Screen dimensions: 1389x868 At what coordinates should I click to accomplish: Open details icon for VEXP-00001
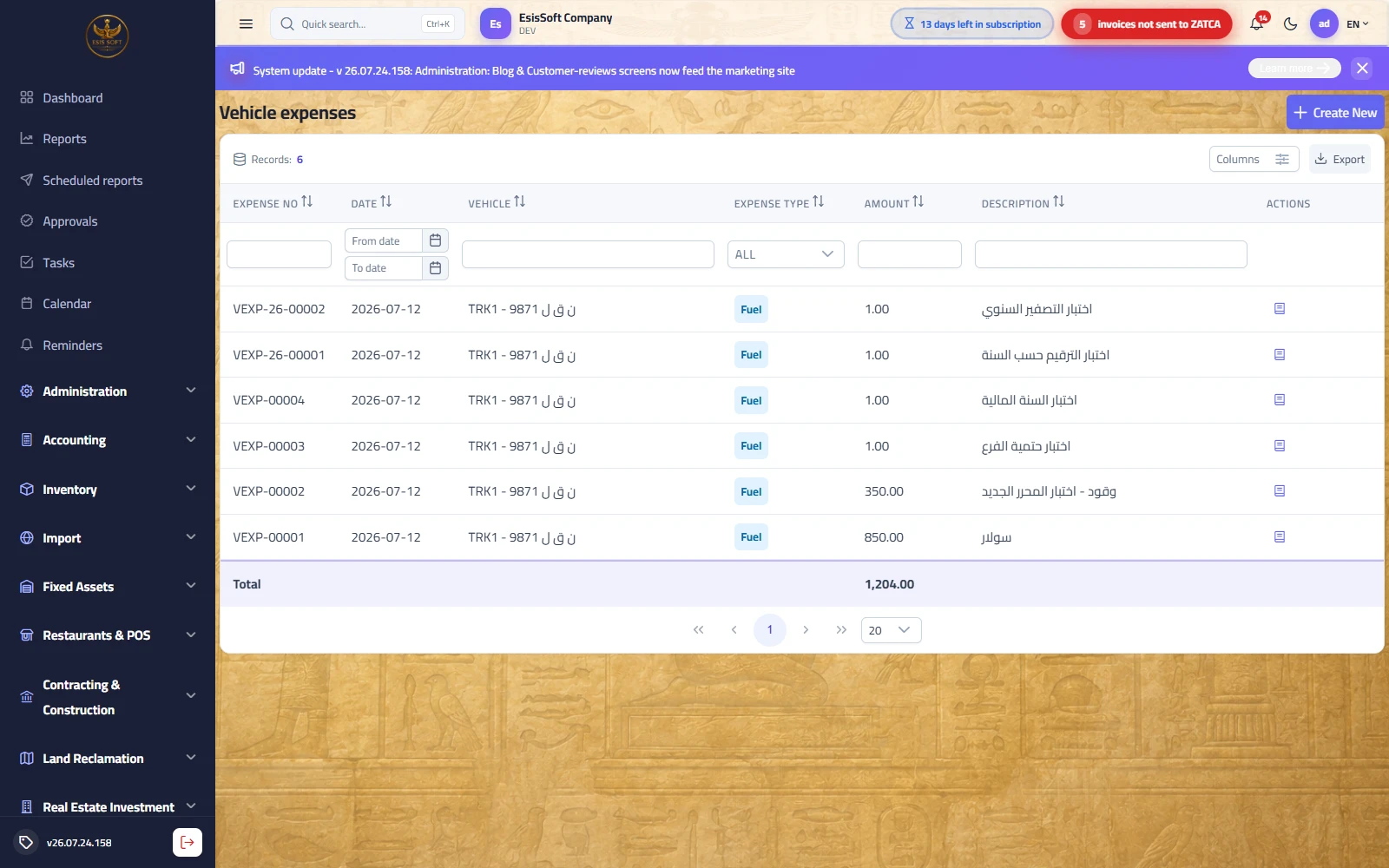(x=1280, y=536)
